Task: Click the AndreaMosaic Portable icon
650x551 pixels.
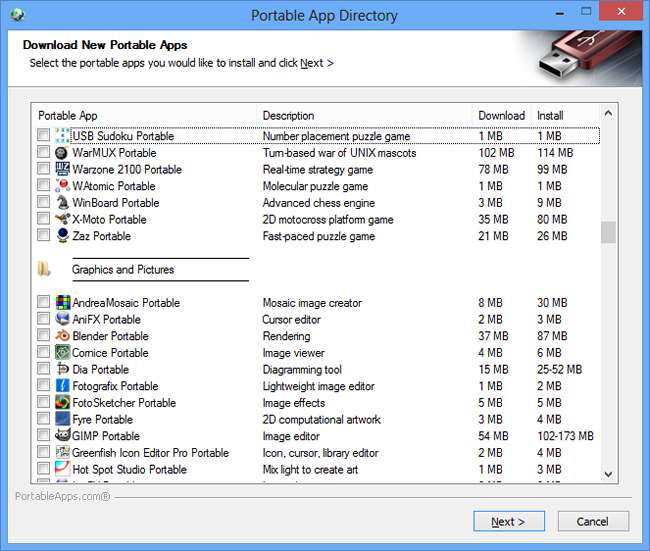Action: tap(62, 303)
